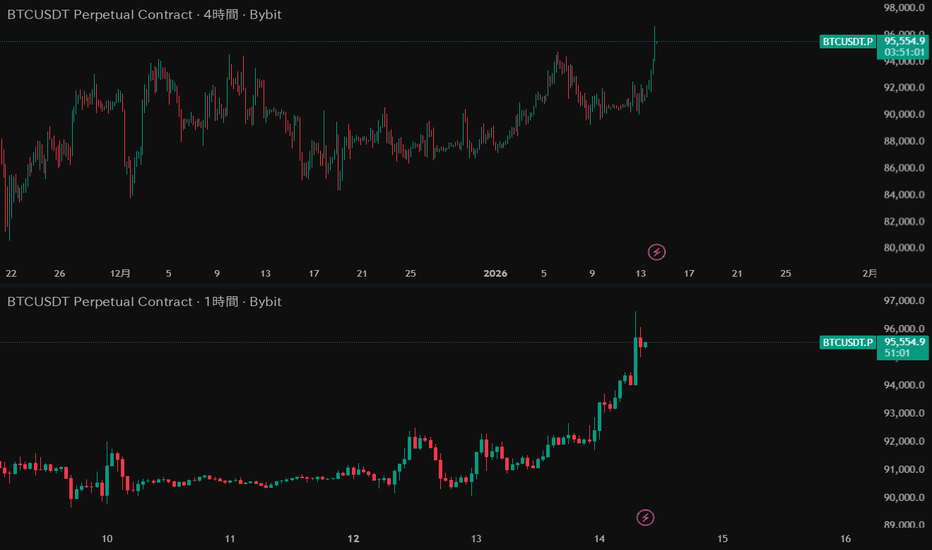Click 90,000.0 on the 4時間 chart price axis

tap(904, 114)
